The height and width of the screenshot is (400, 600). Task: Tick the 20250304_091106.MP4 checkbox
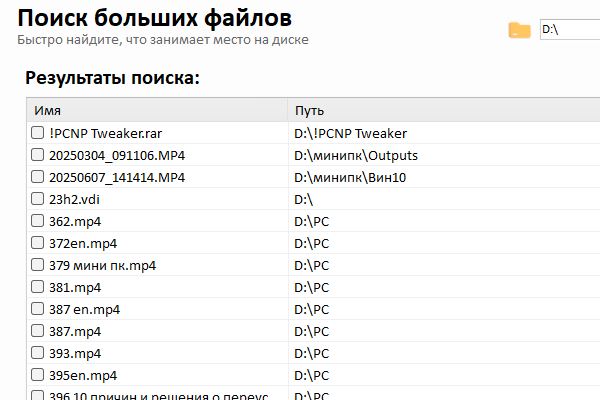point(37,155)
